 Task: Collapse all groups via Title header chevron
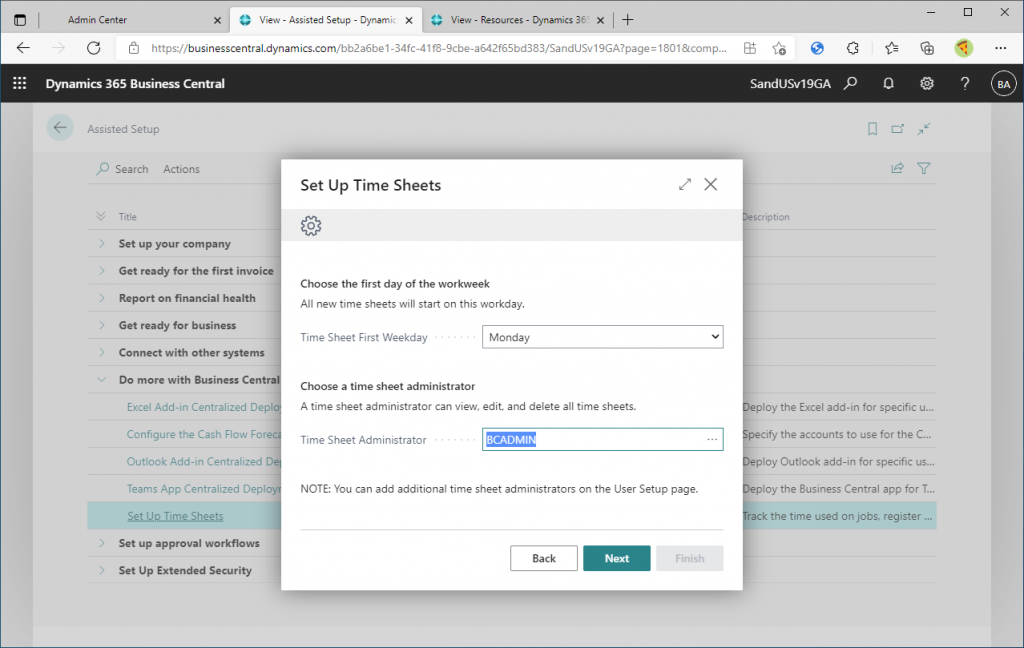[x=101, y=216]
